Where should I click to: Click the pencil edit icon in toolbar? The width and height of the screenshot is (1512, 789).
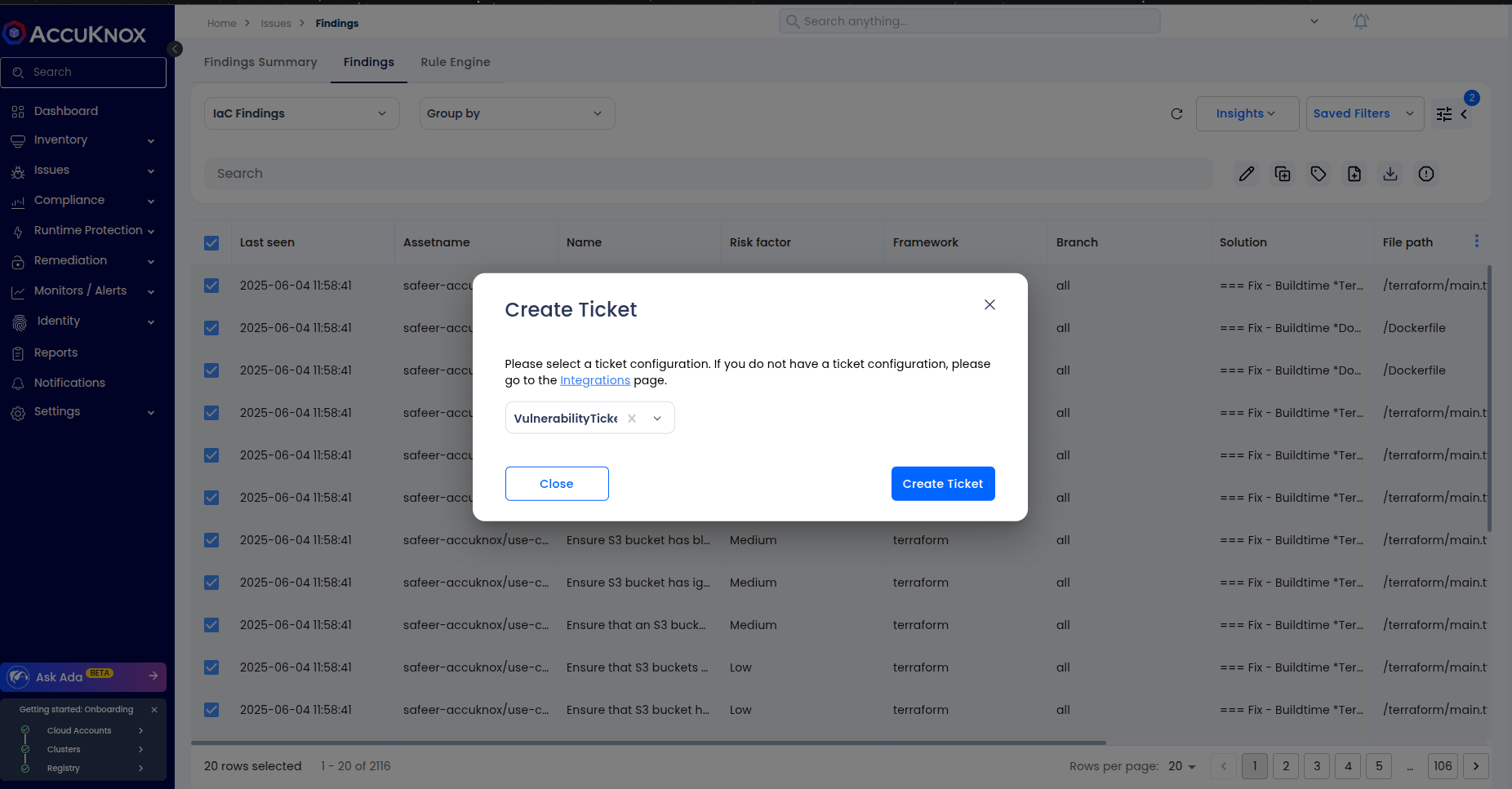point(1246,174)
